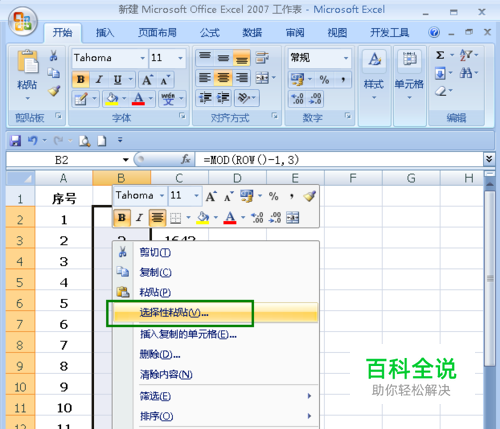The width and height of the screenshot is (500, 429).
Task: Select the Format Painter in the ribbon
Action: [54, 91]
